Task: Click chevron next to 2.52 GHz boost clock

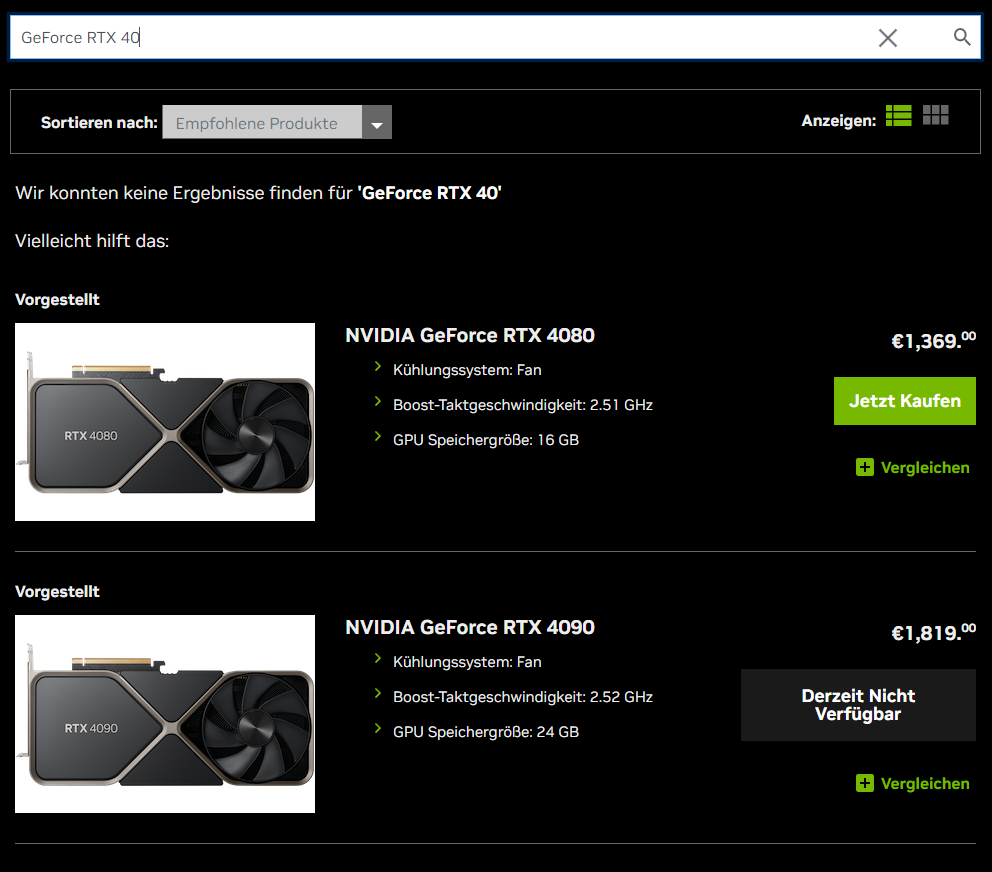Action: tap(378, 693)
